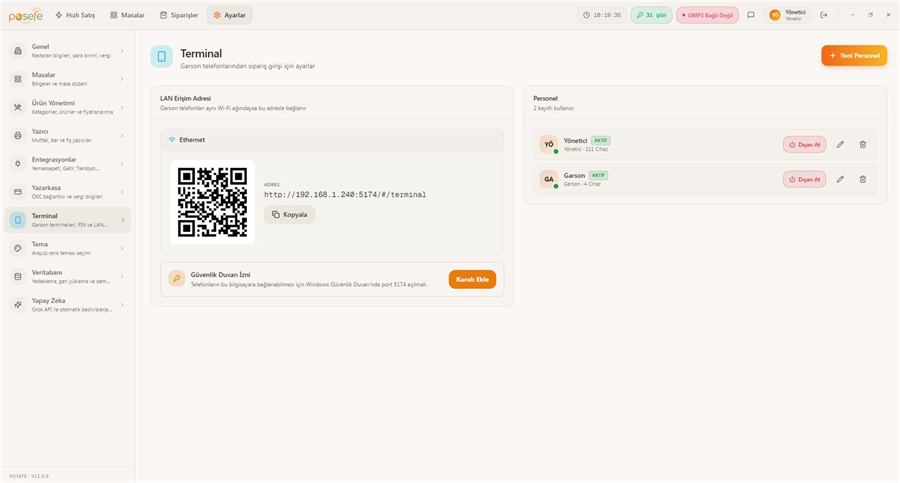This screenshot has height=483, width=900.
Task: Copy address with Kopyala button
Action: (290, 214)
